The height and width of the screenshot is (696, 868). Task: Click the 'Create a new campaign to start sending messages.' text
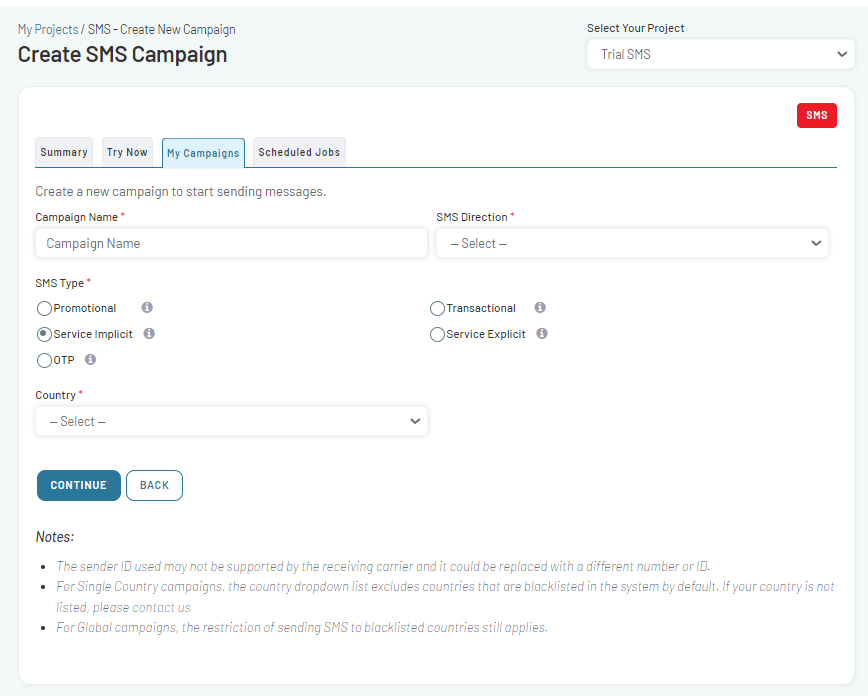tap(180, 192)
